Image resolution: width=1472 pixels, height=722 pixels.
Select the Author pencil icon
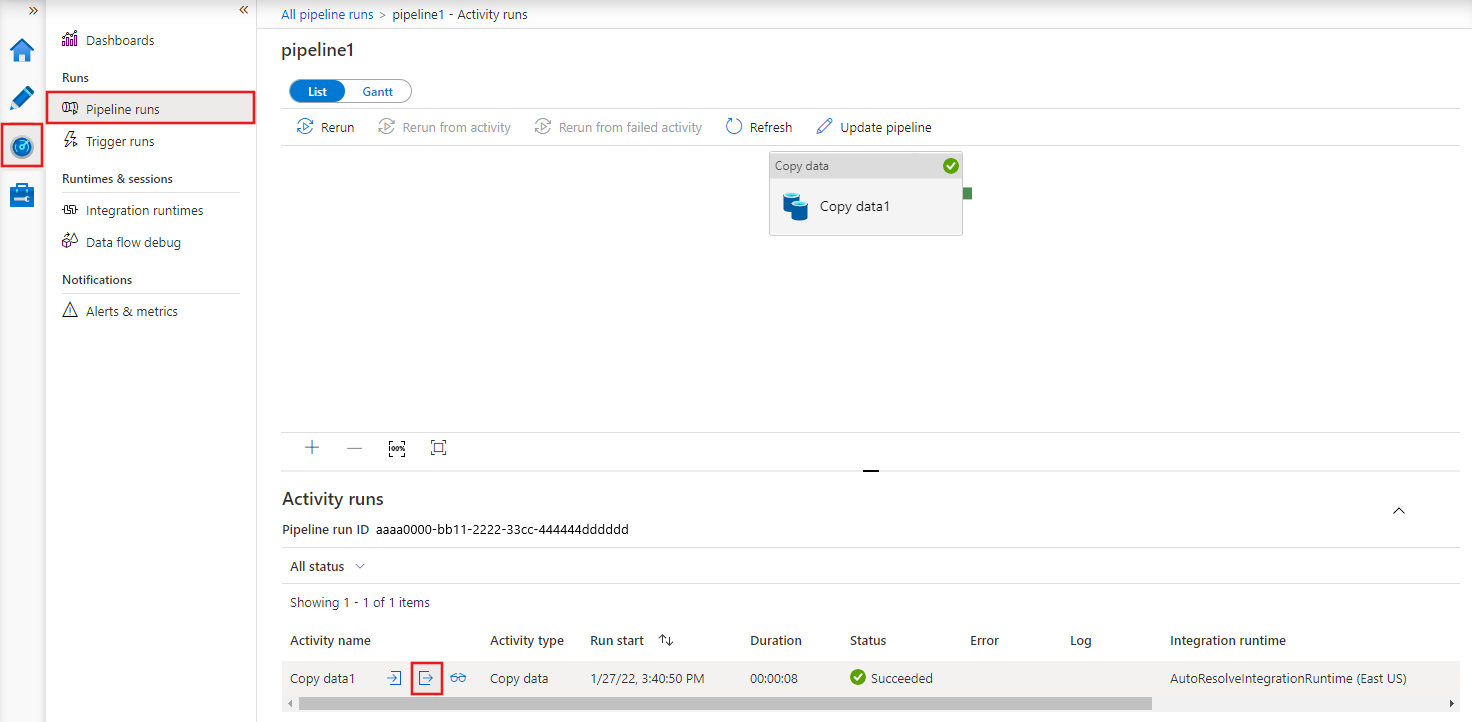(22, 97)
